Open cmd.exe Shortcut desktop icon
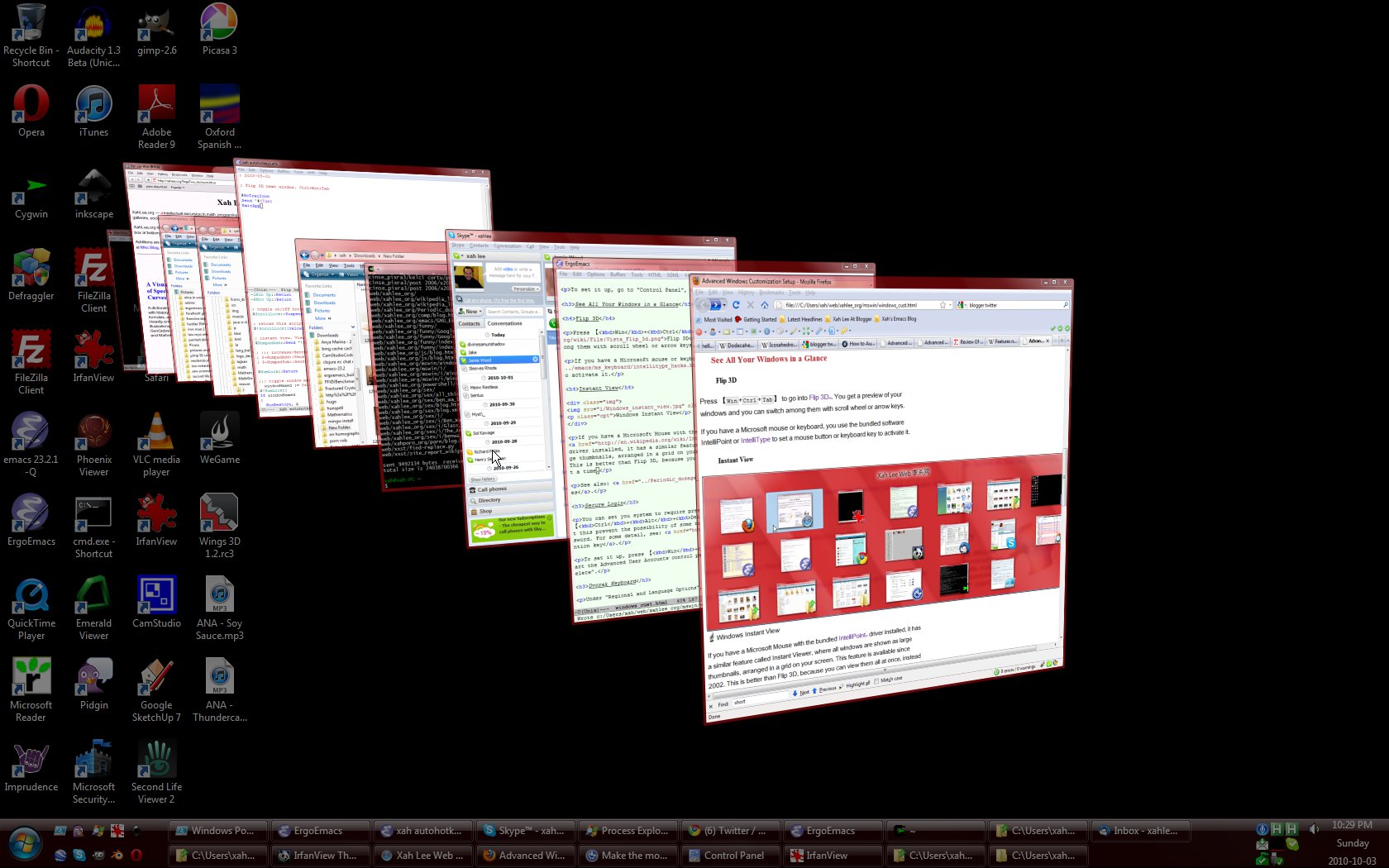 (93, 527)
